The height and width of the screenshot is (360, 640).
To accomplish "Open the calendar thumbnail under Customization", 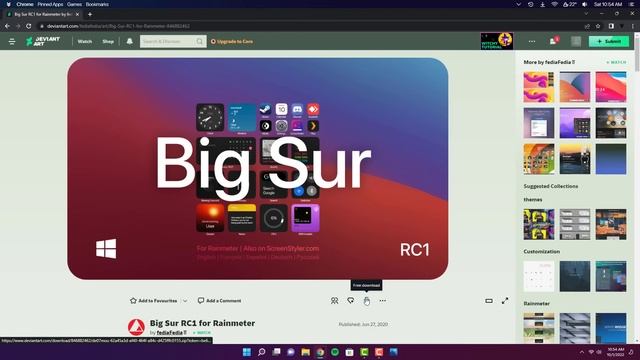I will coord(539,276).
